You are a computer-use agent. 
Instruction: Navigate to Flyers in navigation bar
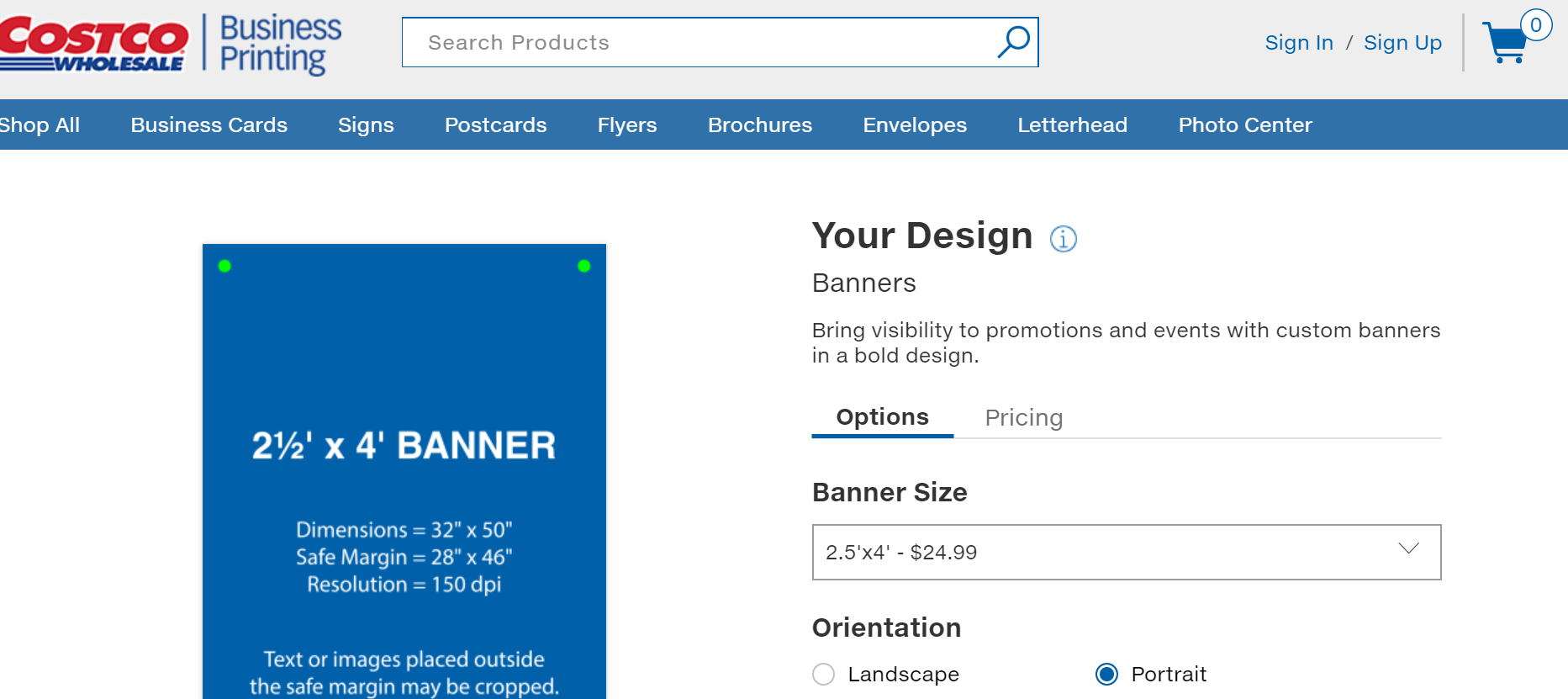[626, 125]
